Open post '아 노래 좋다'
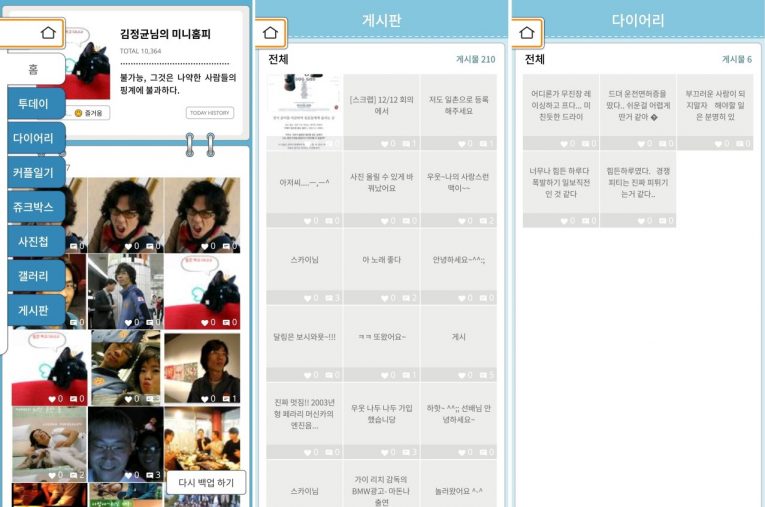This screenshot has width=765, height=507. [382, 266]
